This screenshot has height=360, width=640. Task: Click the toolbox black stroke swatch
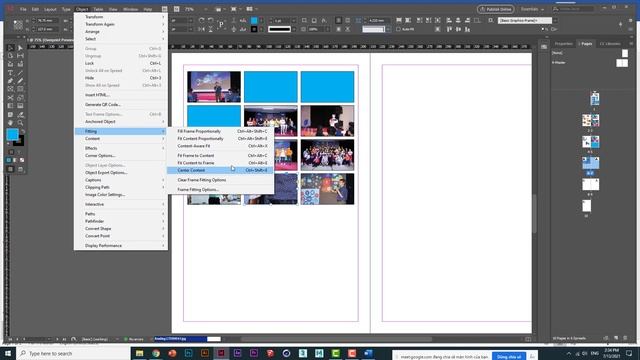[19, 141]
